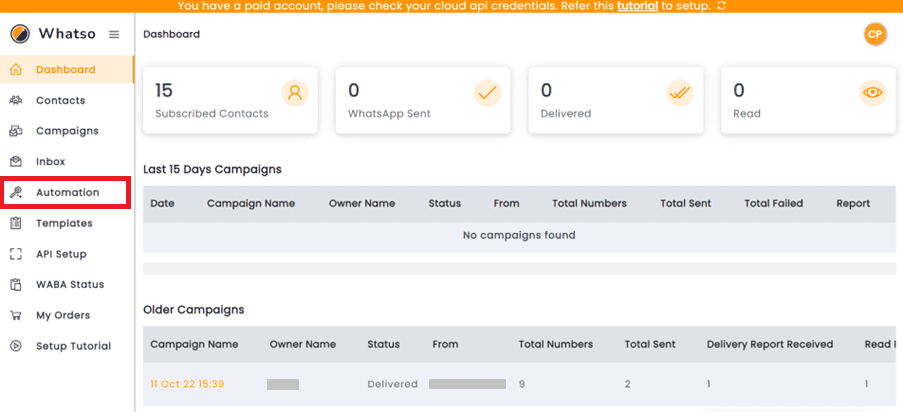903x412 pixels.
Task: Select the Delivered stat card
Action: pyautogui.click(x=616, y=100)
